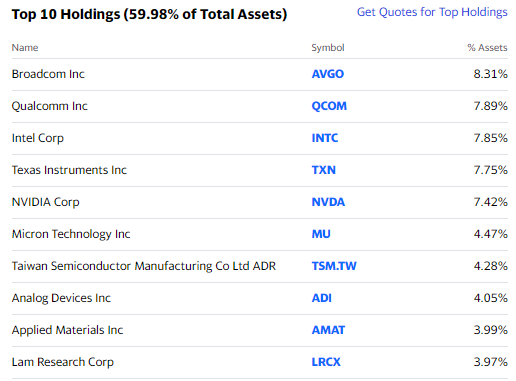Open Get Quotes for Top Holdings link
Viewport: 516px width, 381px height.
click(432, 12)
